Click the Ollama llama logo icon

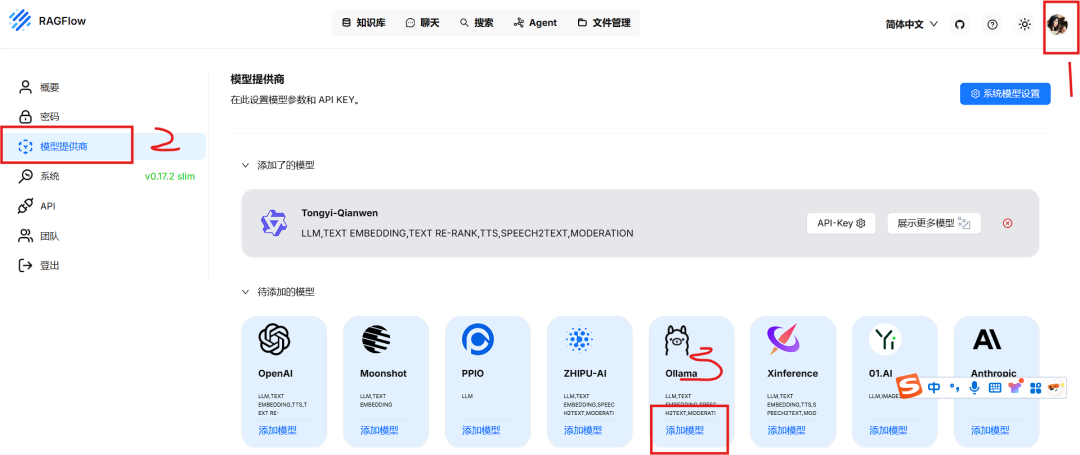click(676, 340)
